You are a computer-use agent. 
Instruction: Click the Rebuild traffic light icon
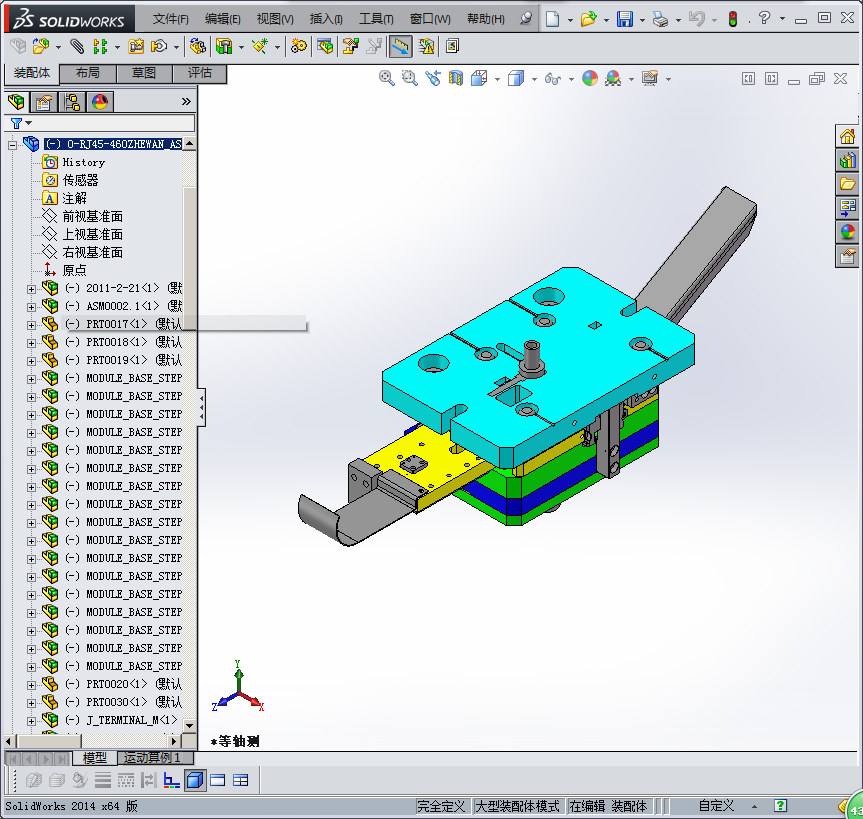(733, 19)
